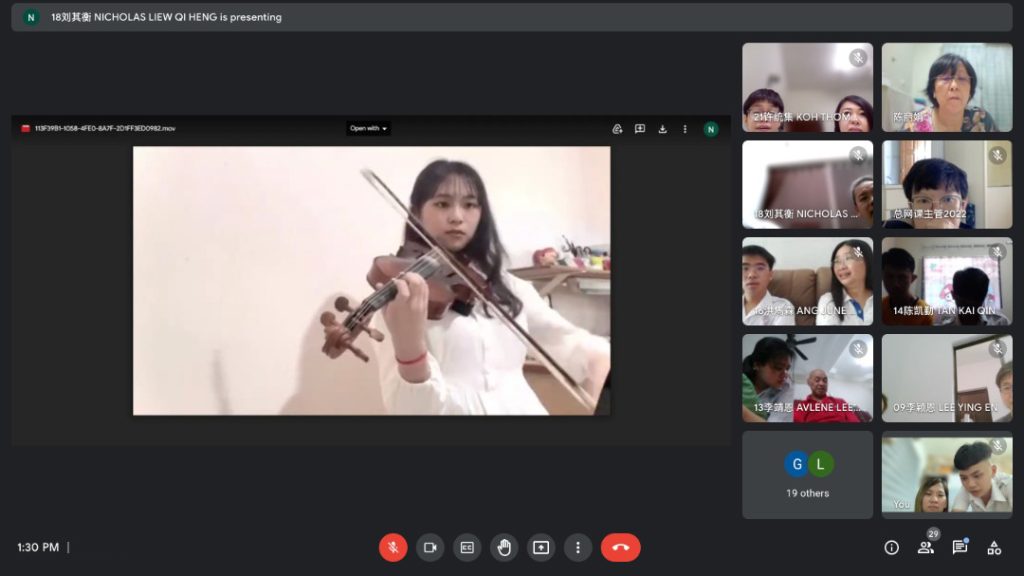Screen dimensions: 1024x576
Task: Open the Drive viewer's three-dot menu
Action: coord(685,128)
